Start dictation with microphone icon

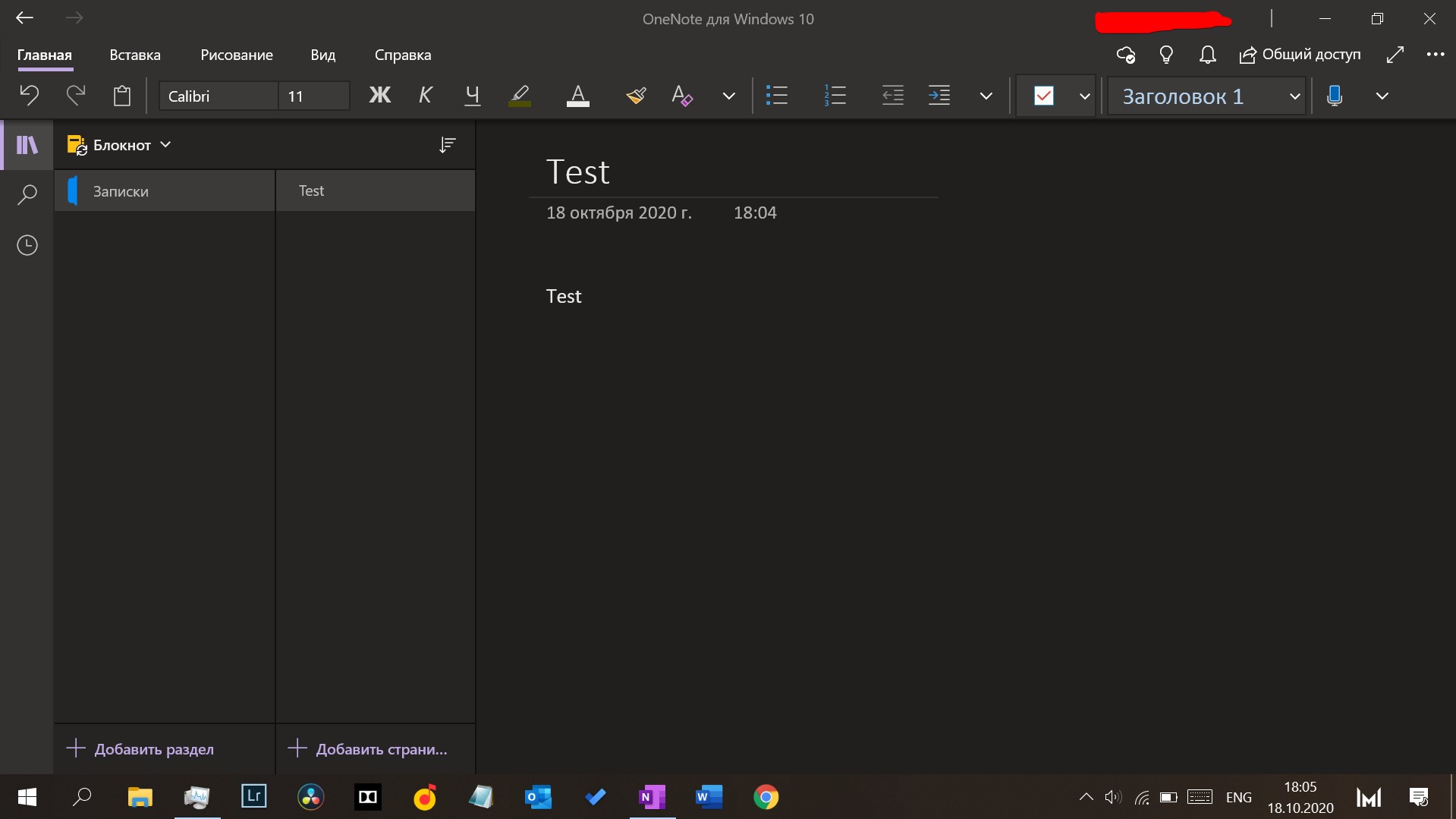[1335, 96]
